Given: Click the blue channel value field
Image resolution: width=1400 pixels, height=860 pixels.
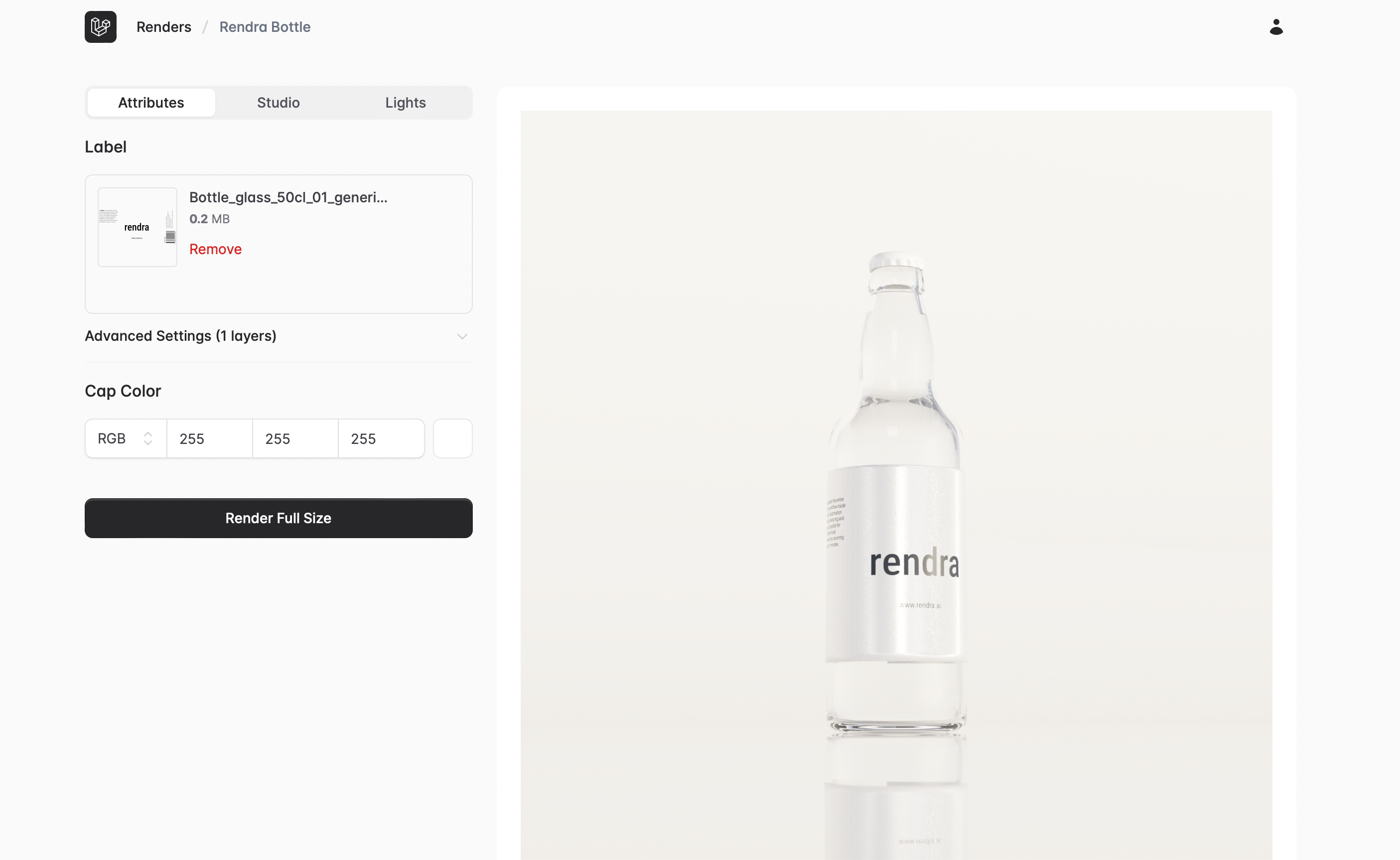Looking at the screenshot, I should coord(381,438).
